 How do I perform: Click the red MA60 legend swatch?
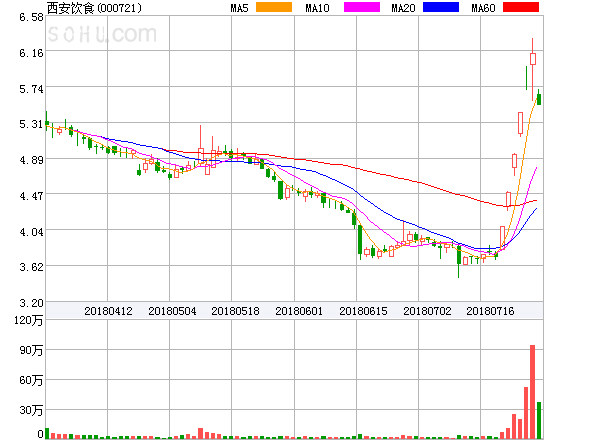pyautogui.click(x=521, y=7)
